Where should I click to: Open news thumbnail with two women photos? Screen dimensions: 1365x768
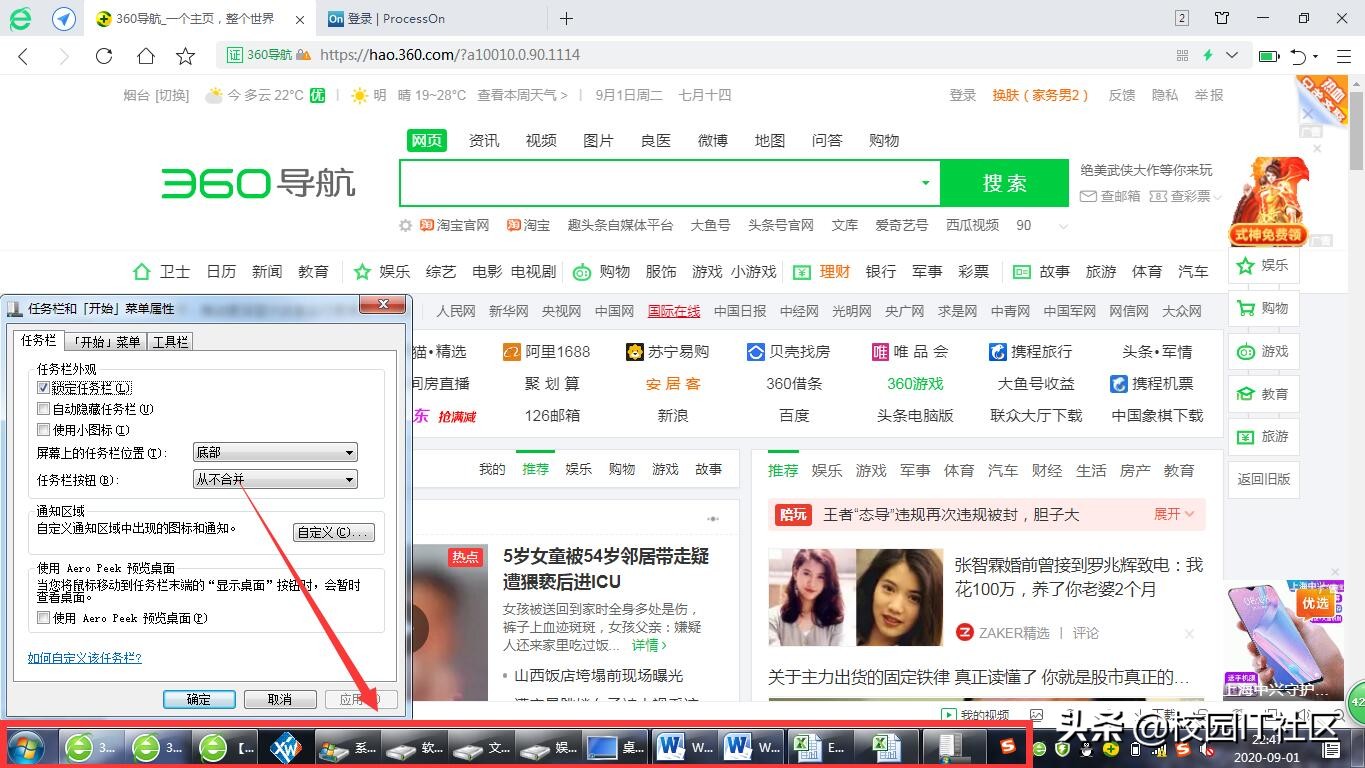[856, 598]
